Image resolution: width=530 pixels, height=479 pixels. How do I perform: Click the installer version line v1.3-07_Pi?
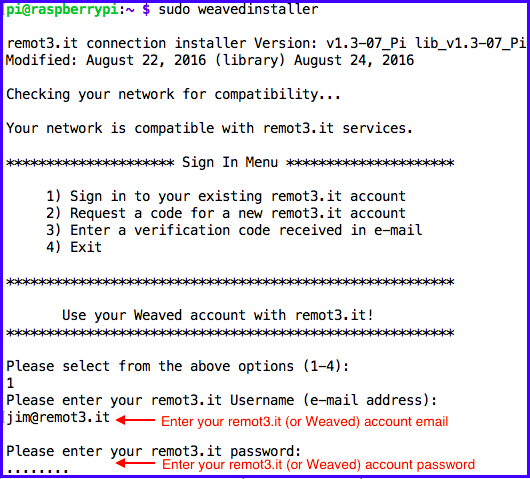(x=266, y=43)
